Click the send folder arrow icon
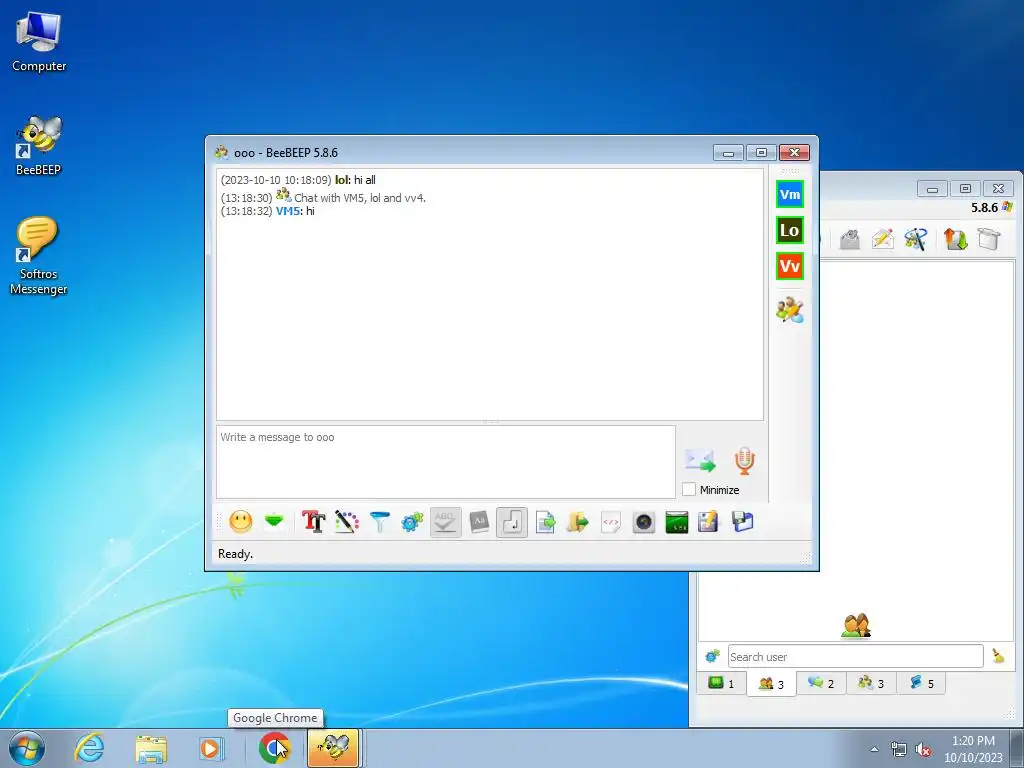Image resolution: width=1024 pixels, height=768 pixels. (578, 522)
